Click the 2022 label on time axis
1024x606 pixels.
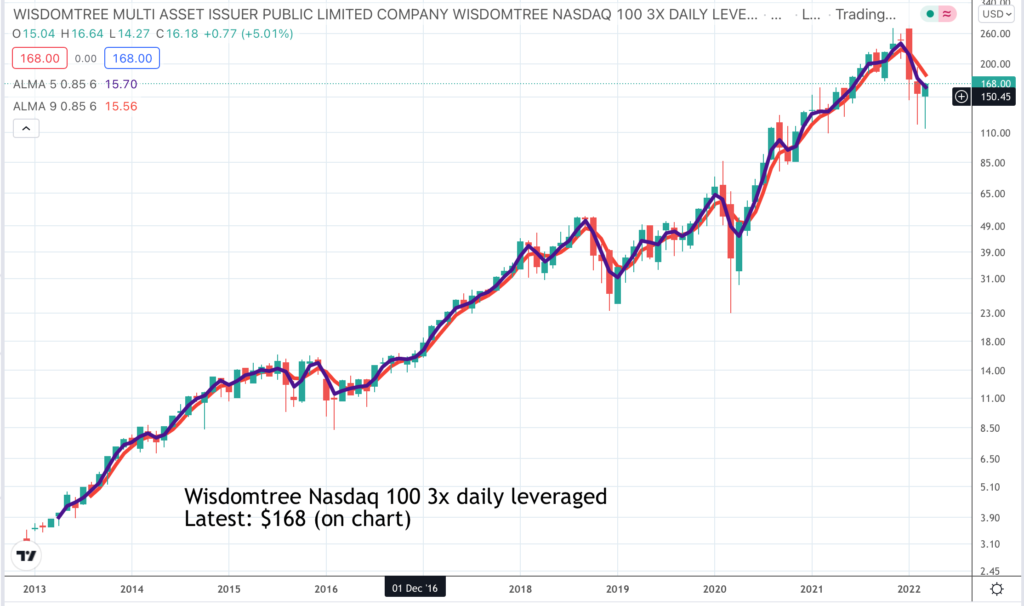[909, 589]
